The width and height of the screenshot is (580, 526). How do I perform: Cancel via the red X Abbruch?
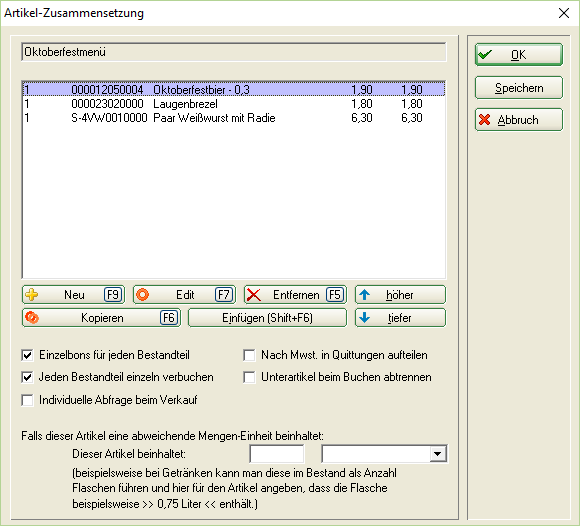pos(519,119)
